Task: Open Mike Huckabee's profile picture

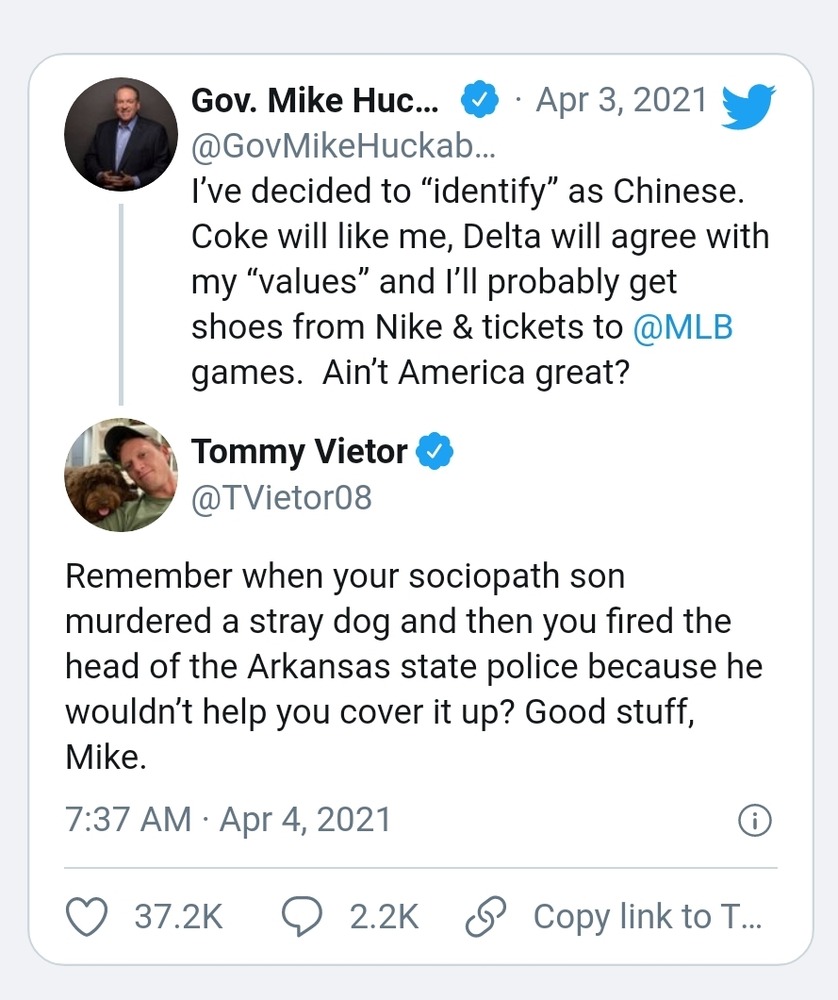Action: click(121, 134)
